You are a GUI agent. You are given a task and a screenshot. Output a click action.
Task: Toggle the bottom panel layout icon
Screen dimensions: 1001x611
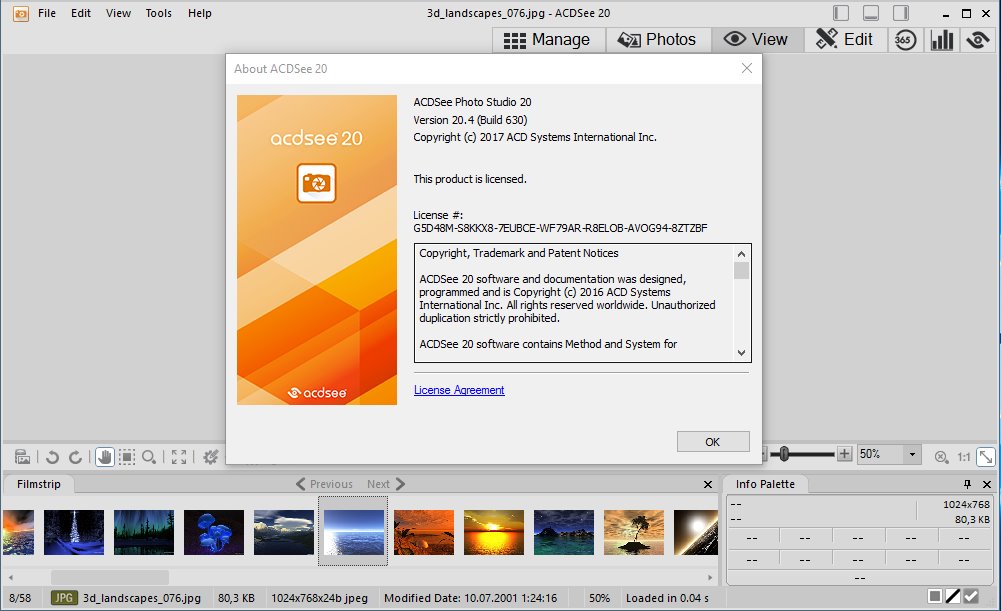(x=871, y=13)
